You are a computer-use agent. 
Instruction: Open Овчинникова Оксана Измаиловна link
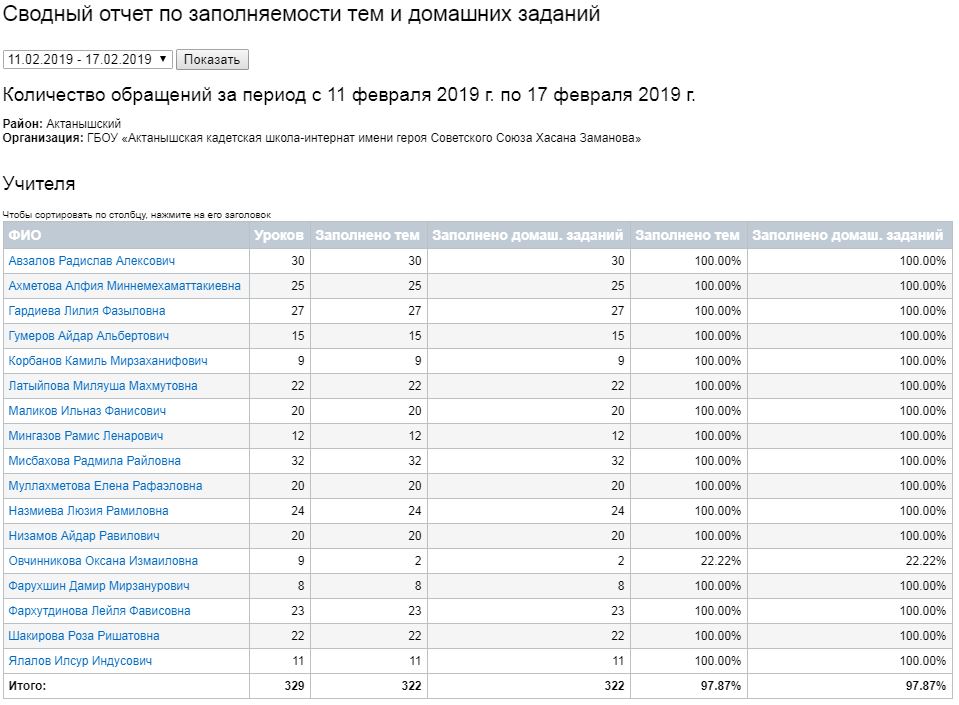[103, 561]
